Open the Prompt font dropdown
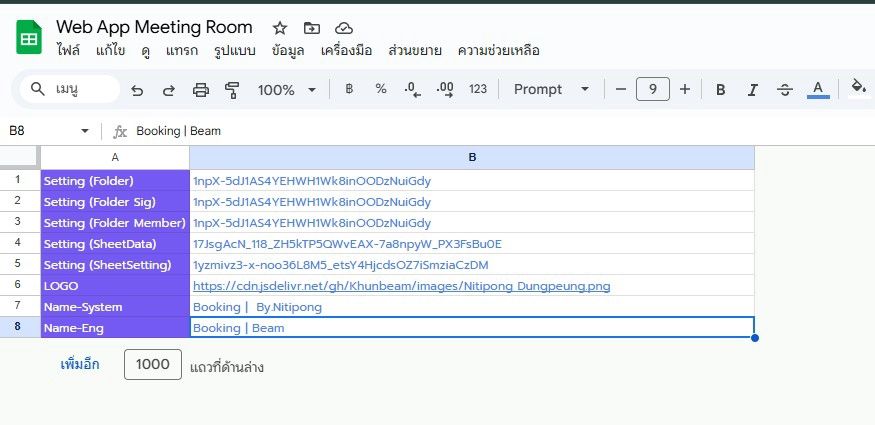The width and height of the screenshot is (875, 425). coord(551,89)
